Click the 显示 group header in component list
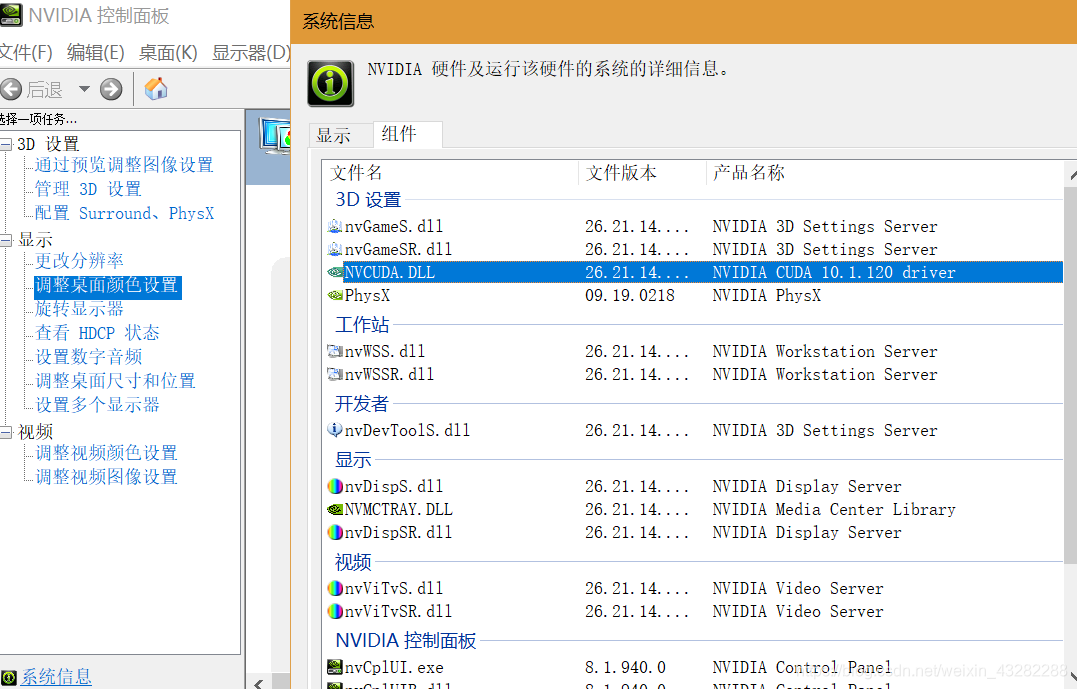Screen dimensions: 1077x689 pyautogui.click(x=353, y=460)
